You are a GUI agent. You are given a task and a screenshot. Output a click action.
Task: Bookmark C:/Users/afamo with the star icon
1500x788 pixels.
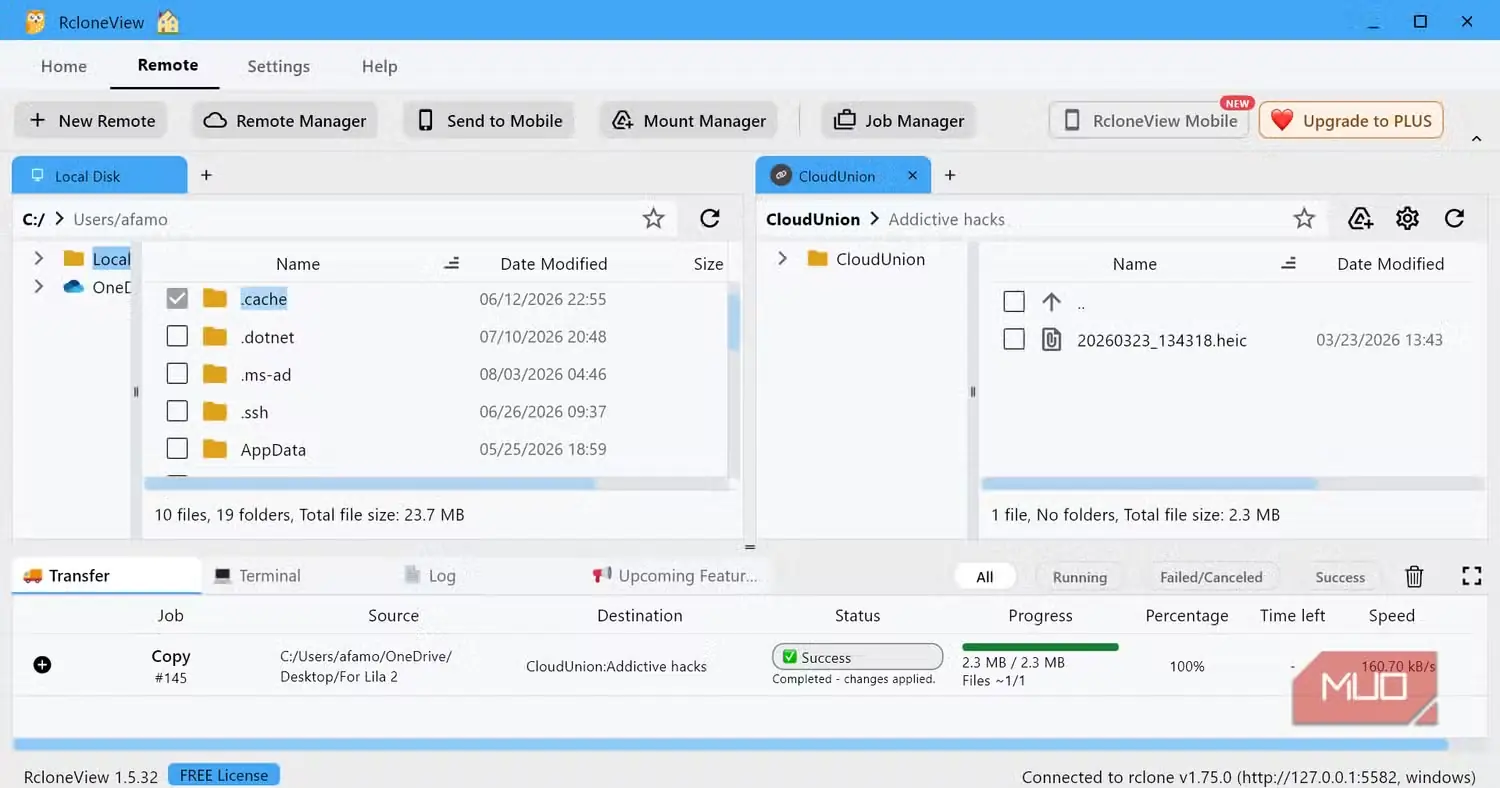pyautogui.click(x=653, y=218)
